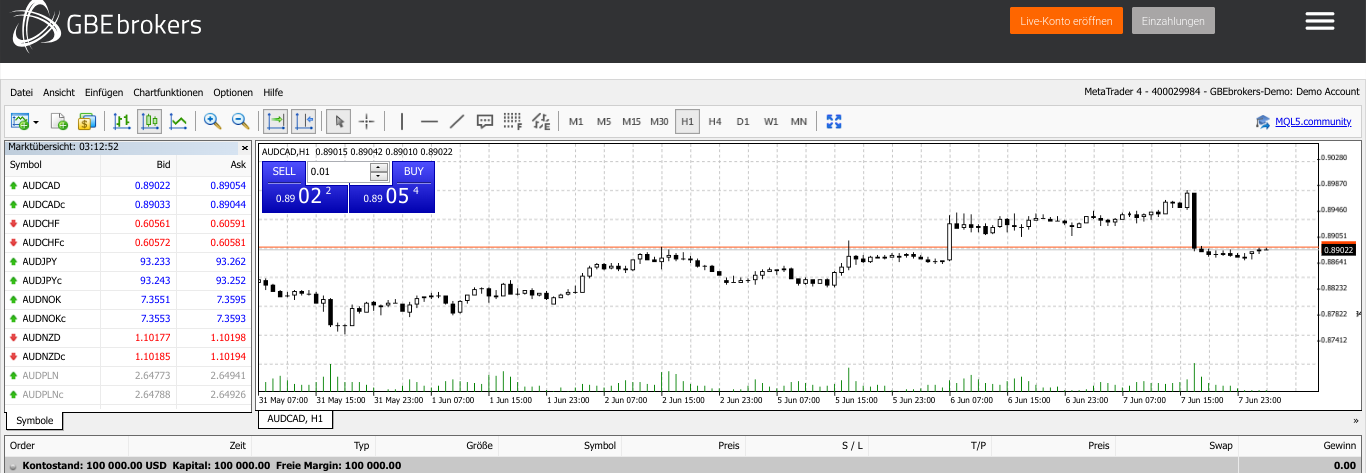Click the BUY button on chart
Viewport: 1366px width, 473px height.
click(413, 171)
